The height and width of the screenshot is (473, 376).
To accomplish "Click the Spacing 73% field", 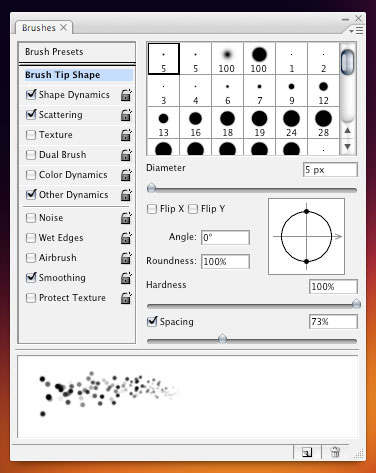I will 333,322.
